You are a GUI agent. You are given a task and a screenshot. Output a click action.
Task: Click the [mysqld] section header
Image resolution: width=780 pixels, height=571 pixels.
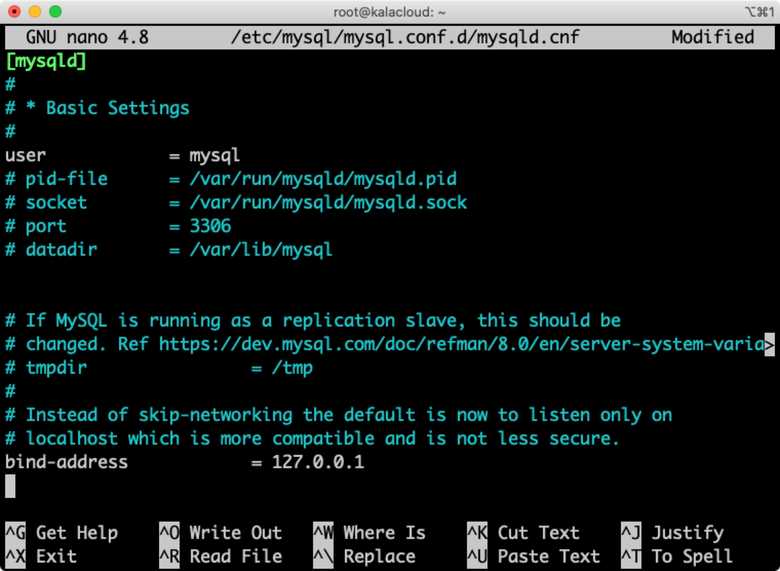click(46, 61)
